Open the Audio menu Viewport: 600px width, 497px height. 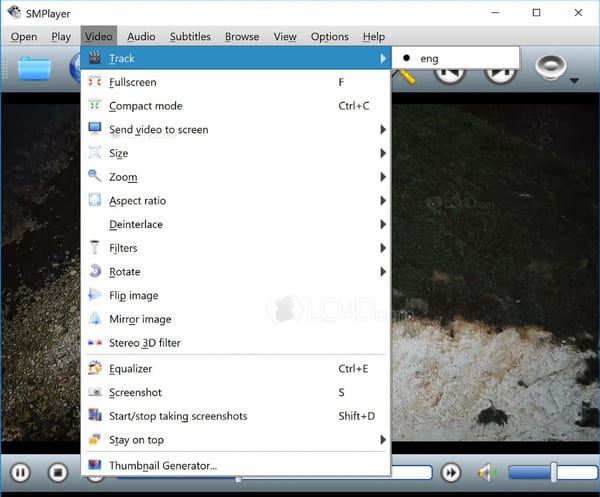point(141,37)
